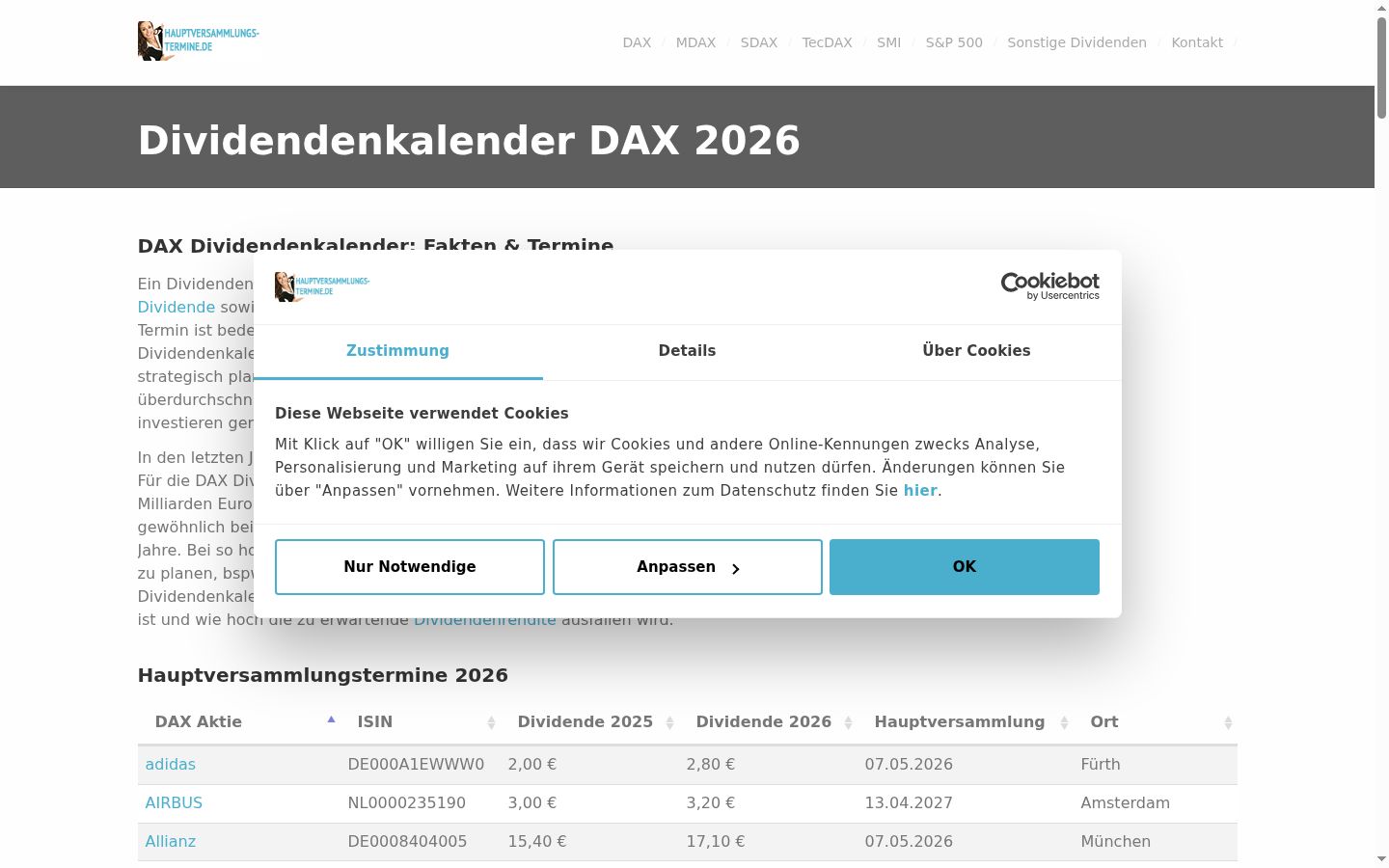Select adidas ISIN DE000A1EWWW0

[416, 764]
